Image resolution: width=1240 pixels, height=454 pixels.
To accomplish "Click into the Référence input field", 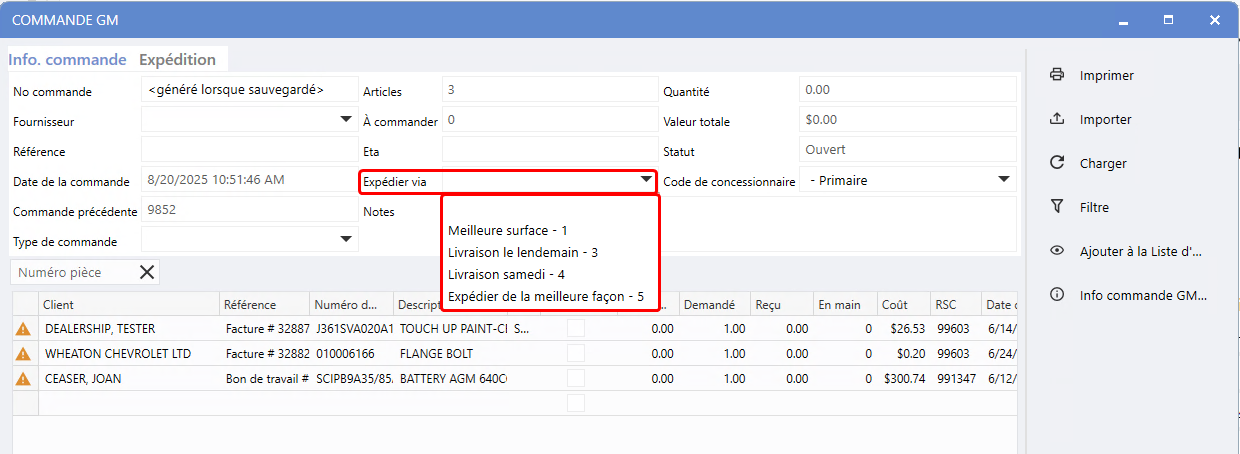I will coord(248,151).
